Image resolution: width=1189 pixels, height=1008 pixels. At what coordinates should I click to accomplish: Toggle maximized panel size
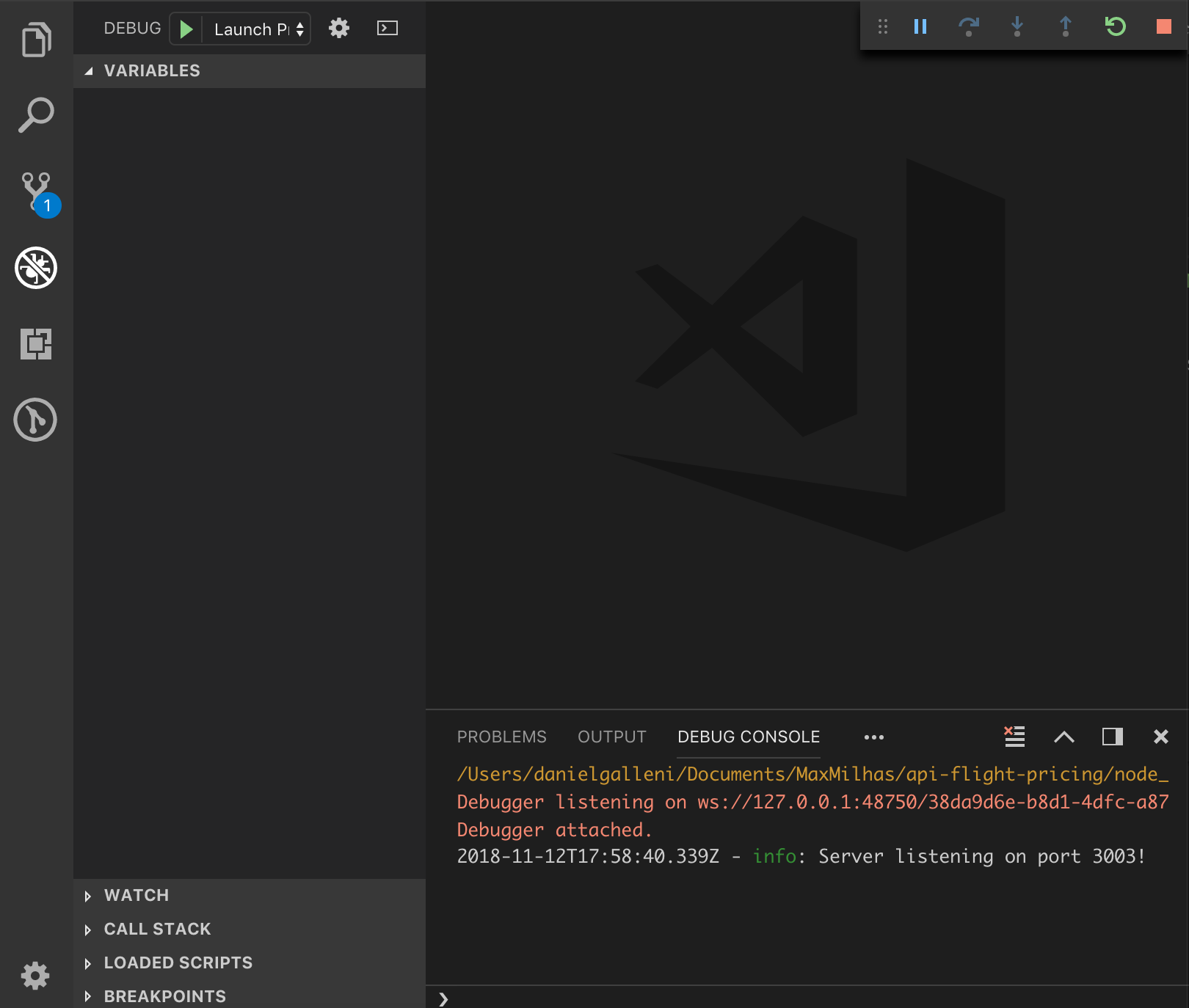click(x=1113, y=737)
